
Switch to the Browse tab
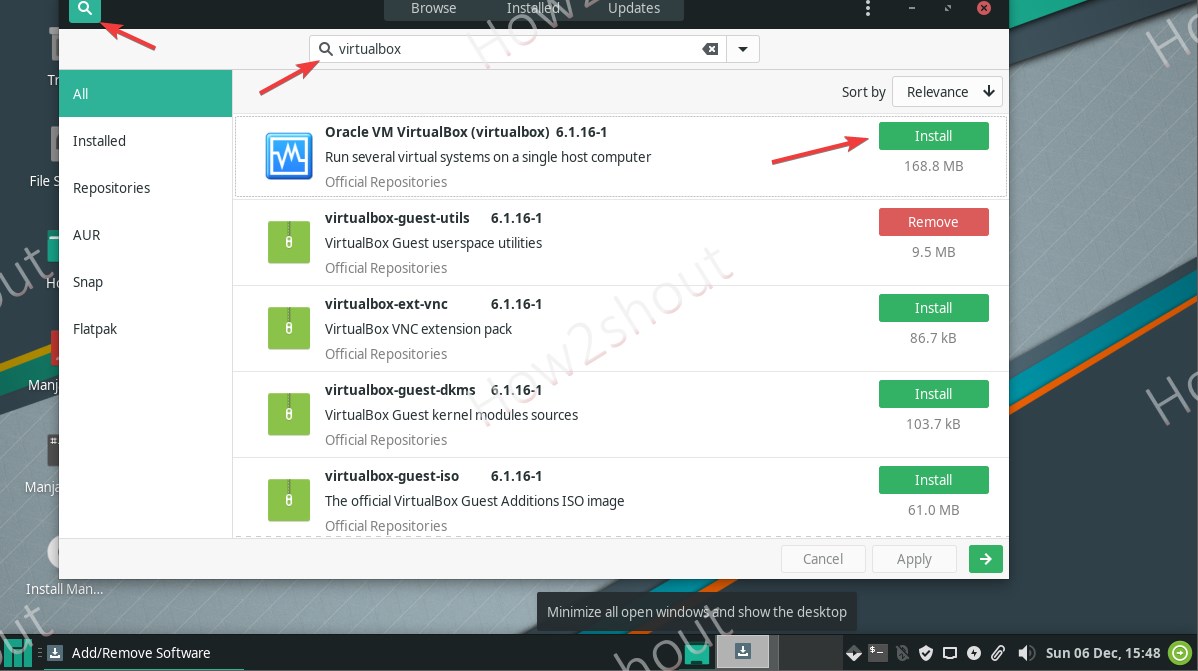pos(433,8)
